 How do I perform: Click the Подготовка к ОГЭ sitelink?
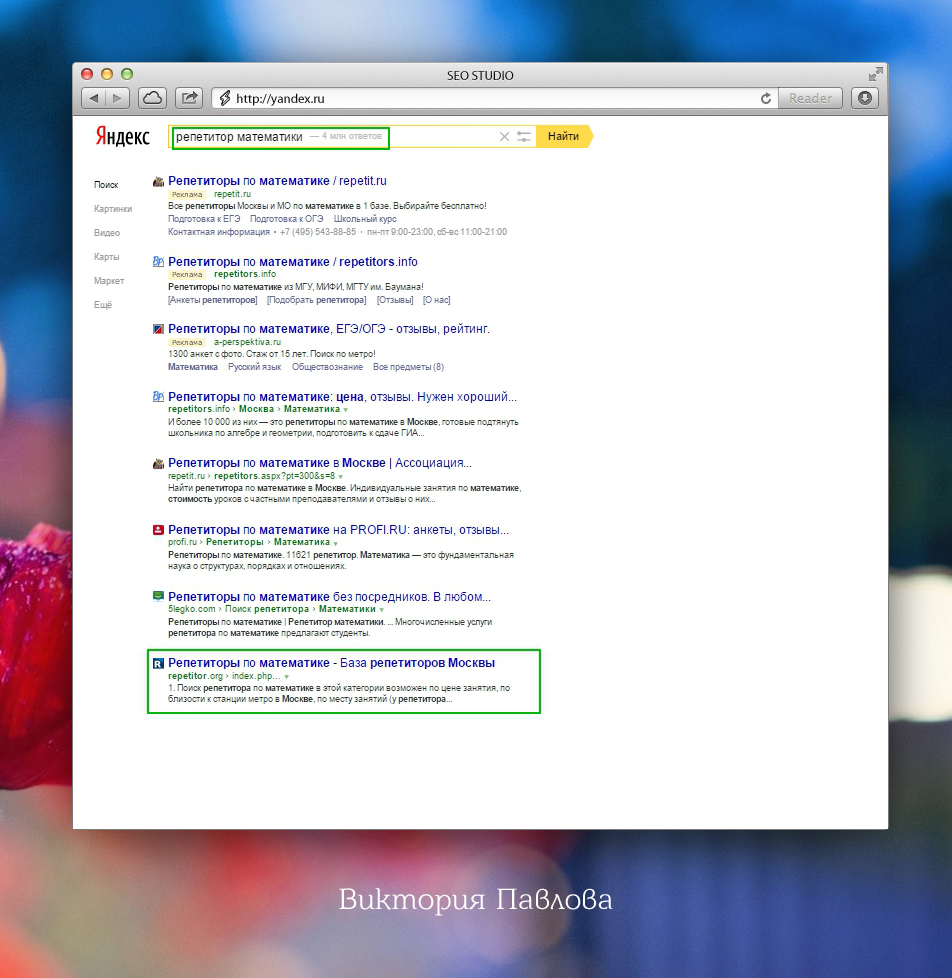coord(286,219)
